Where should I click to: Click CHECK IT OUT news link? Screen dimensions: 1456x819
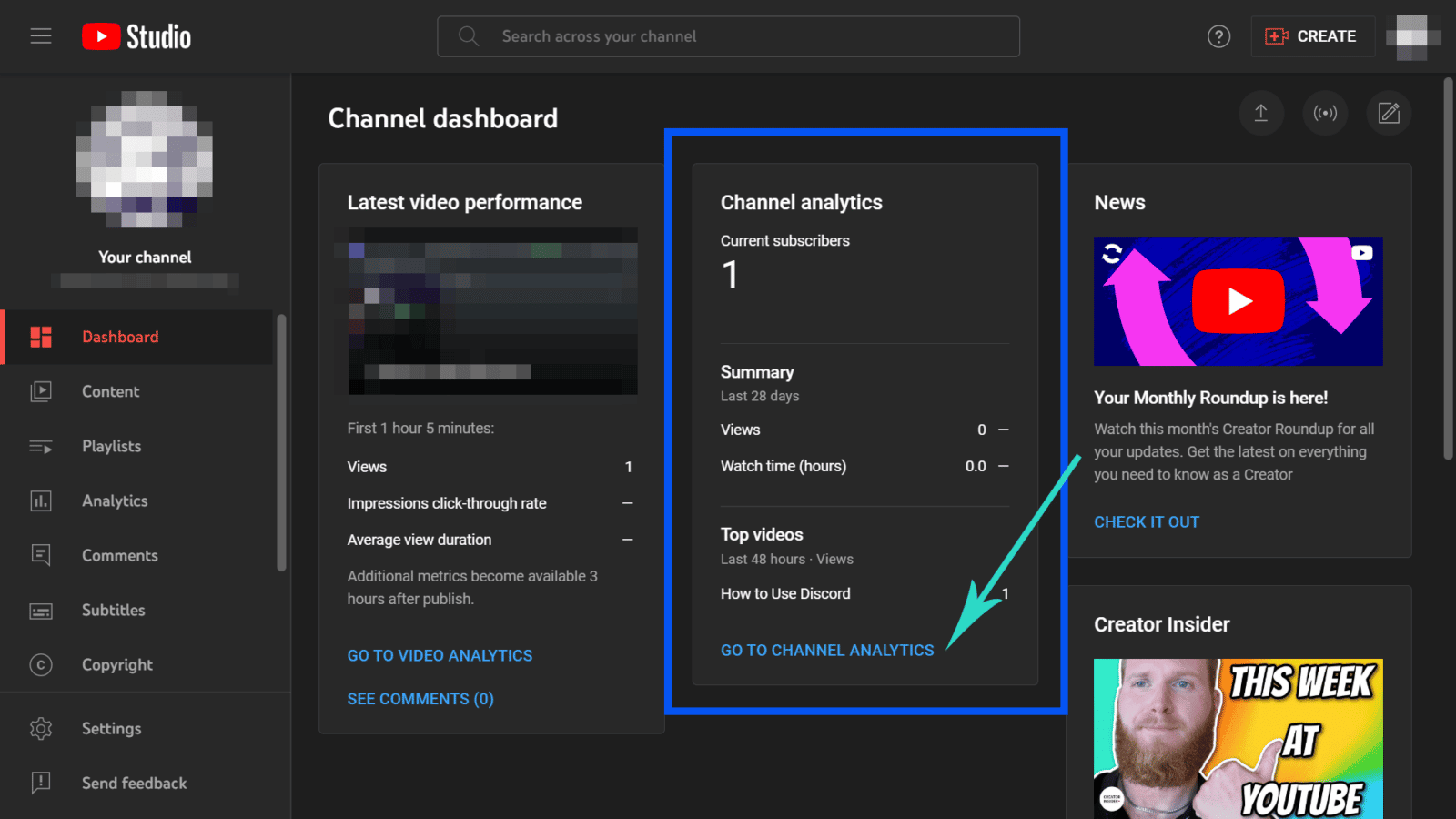[1147, 521]
